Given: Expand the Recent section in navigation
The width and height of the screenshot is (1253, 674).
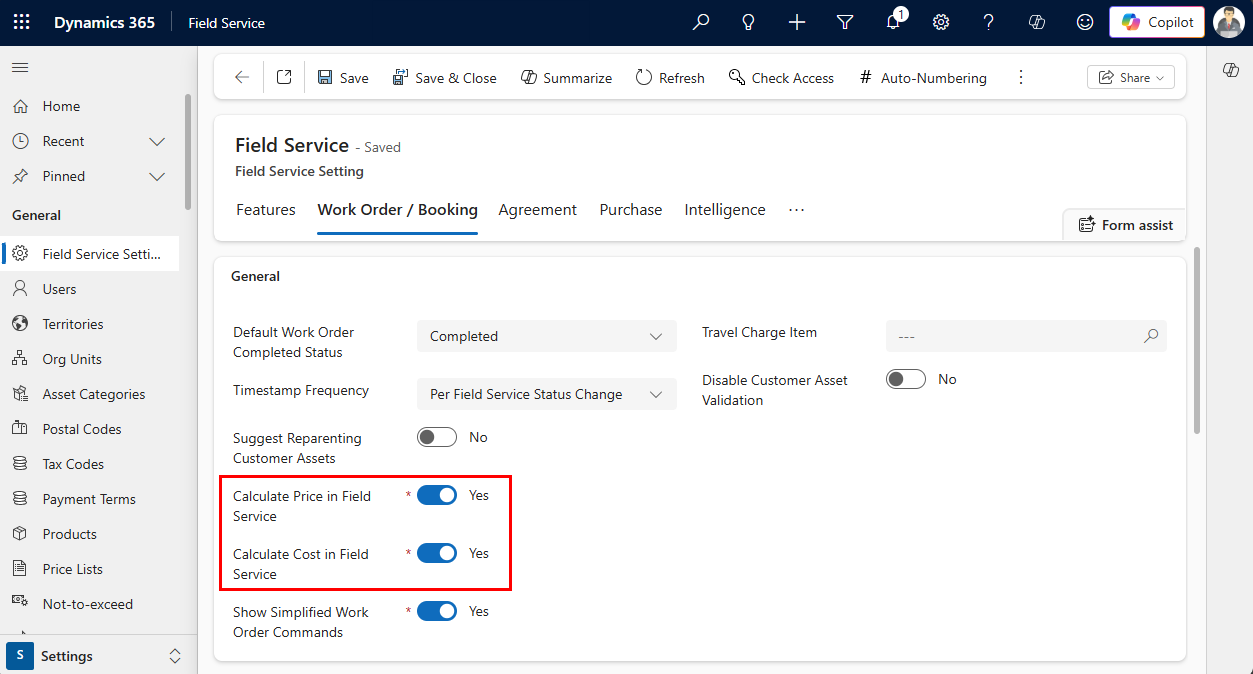Looking at the screenshot, I should tap(157, 141).
